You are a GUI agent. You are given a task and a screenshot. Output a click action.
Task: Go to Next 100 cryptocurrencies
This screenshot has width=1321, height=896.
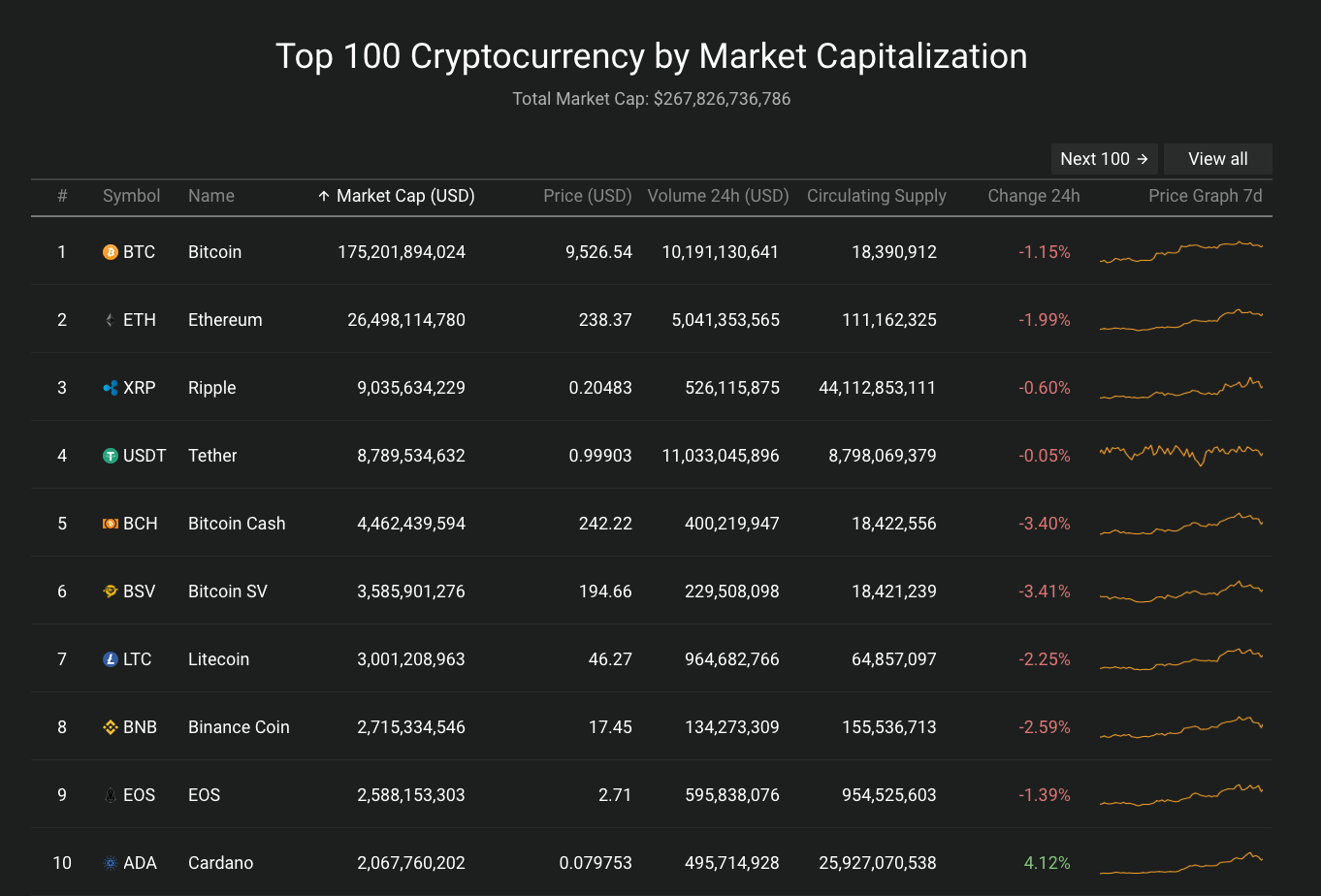tap(1104, 159)
